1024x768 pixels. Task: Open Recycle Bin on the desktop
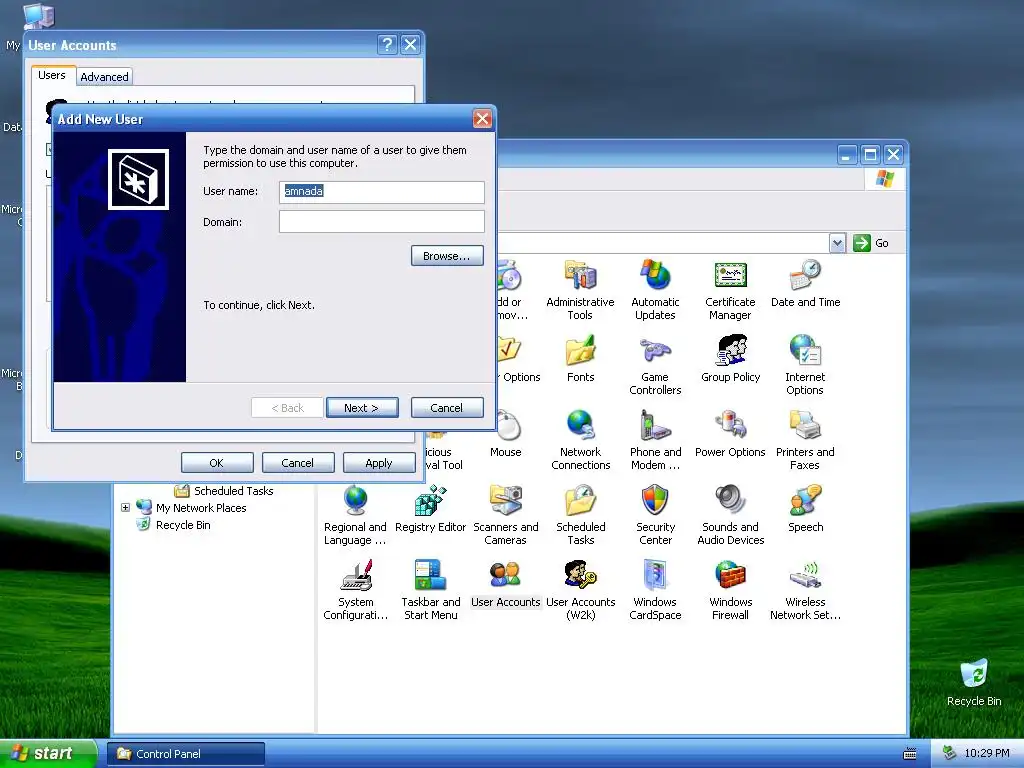click(974, 682)
